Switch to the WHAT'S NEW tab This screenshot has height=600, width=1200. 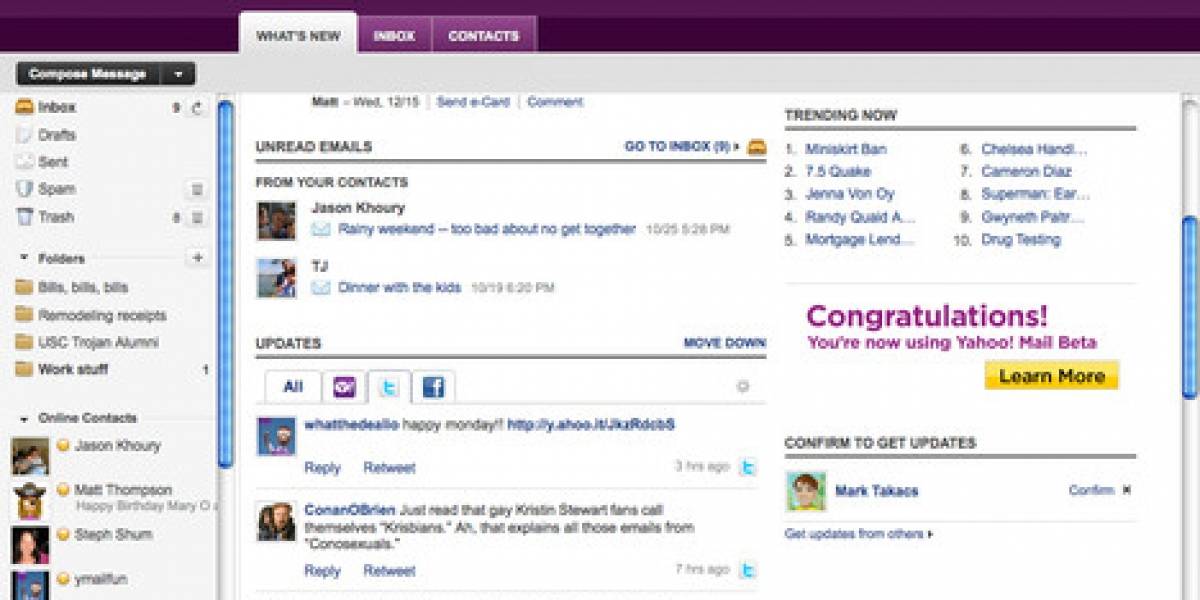pos(298,36)
